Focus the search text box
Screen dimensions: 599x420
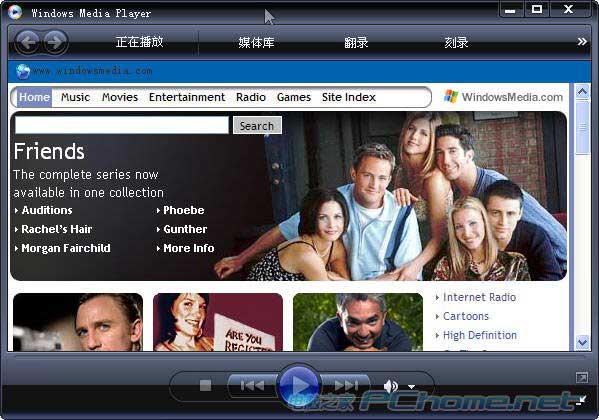coord(122,125)
